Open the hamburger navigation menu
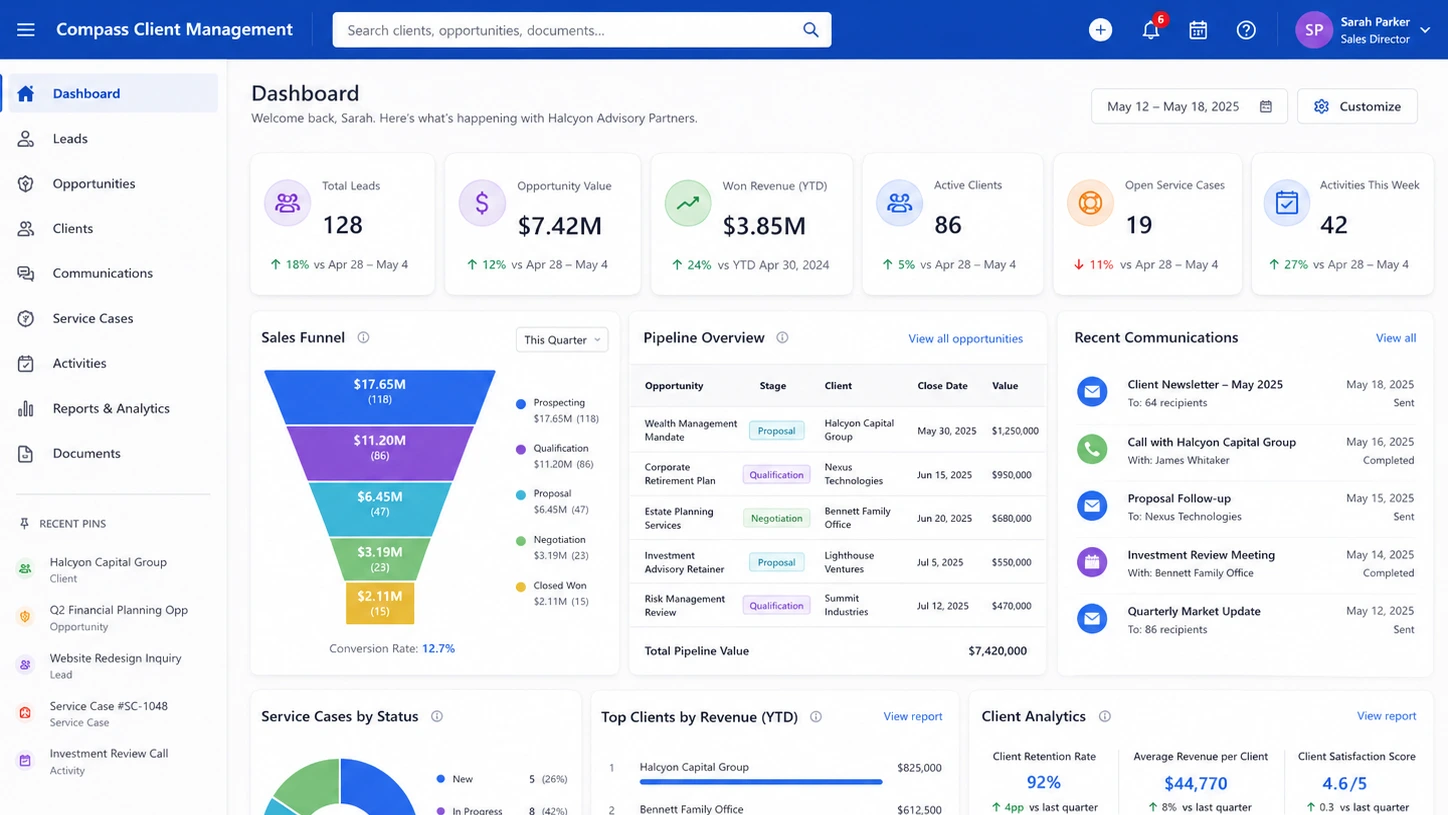The image size is (1448, 815). click(x=26, y=30)
